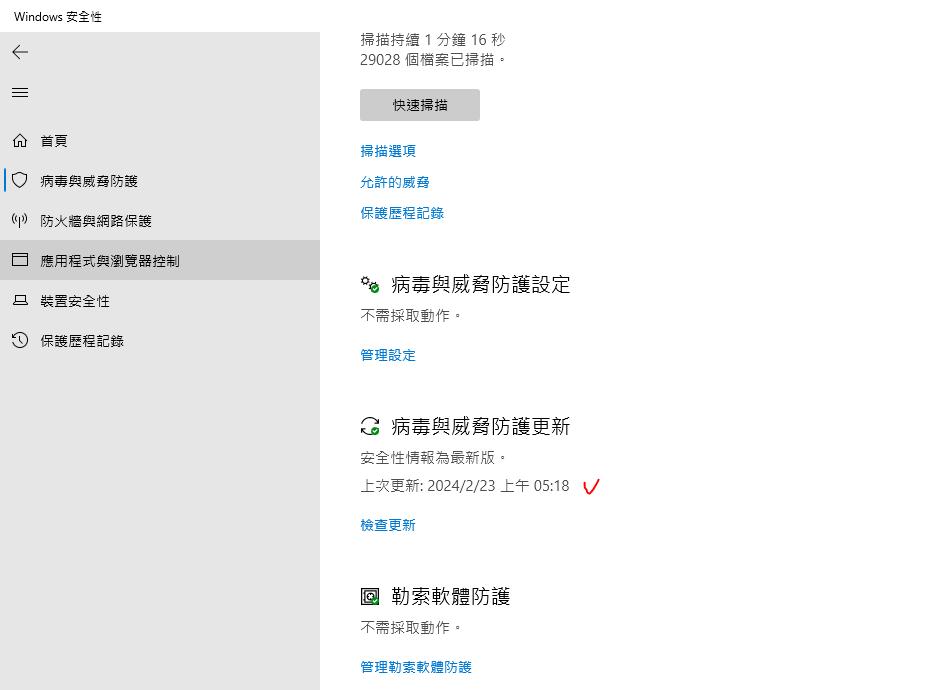Click the protection history clock icon
This screenshot has width=950, height=690.
(x=20, y=341)
